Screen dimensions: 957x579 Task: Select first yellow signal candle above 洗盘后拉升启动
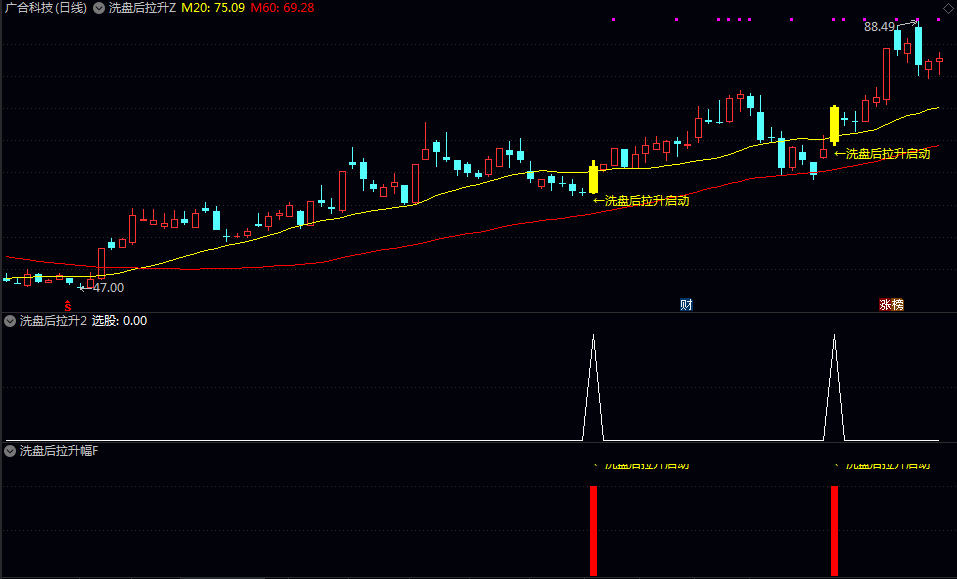[x=593, y=178]
